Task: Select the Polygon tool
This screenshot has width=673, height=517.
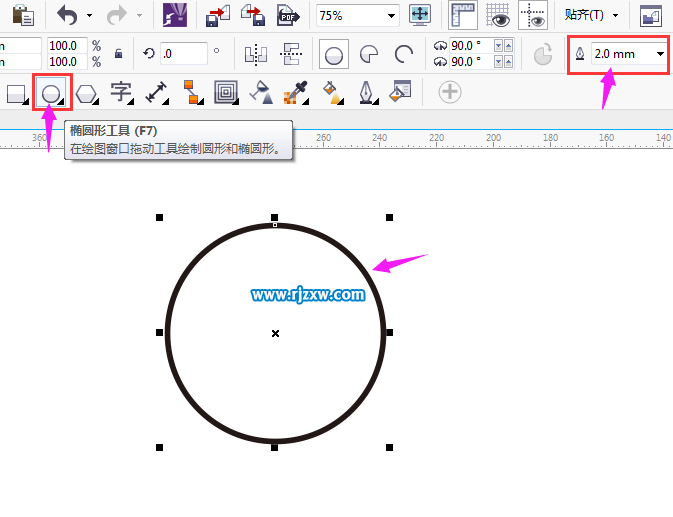Action: (x=87, y=94)
